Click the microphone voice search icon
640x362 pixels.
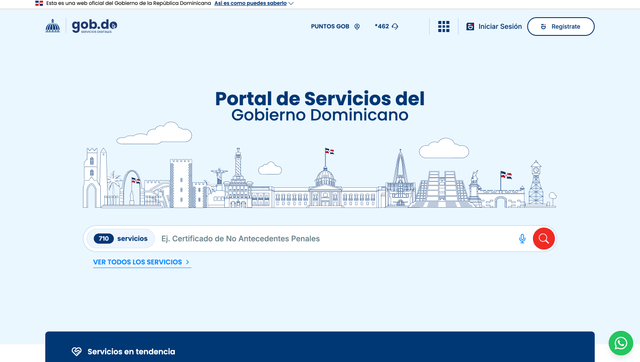(x=522, y=239)
